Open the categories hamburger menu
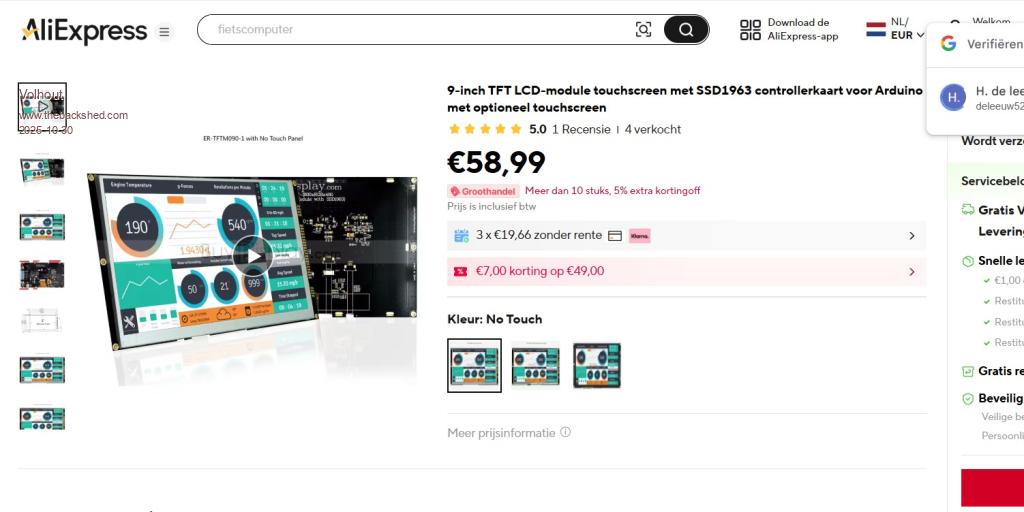1024x512 pixels. pos(165,31)
